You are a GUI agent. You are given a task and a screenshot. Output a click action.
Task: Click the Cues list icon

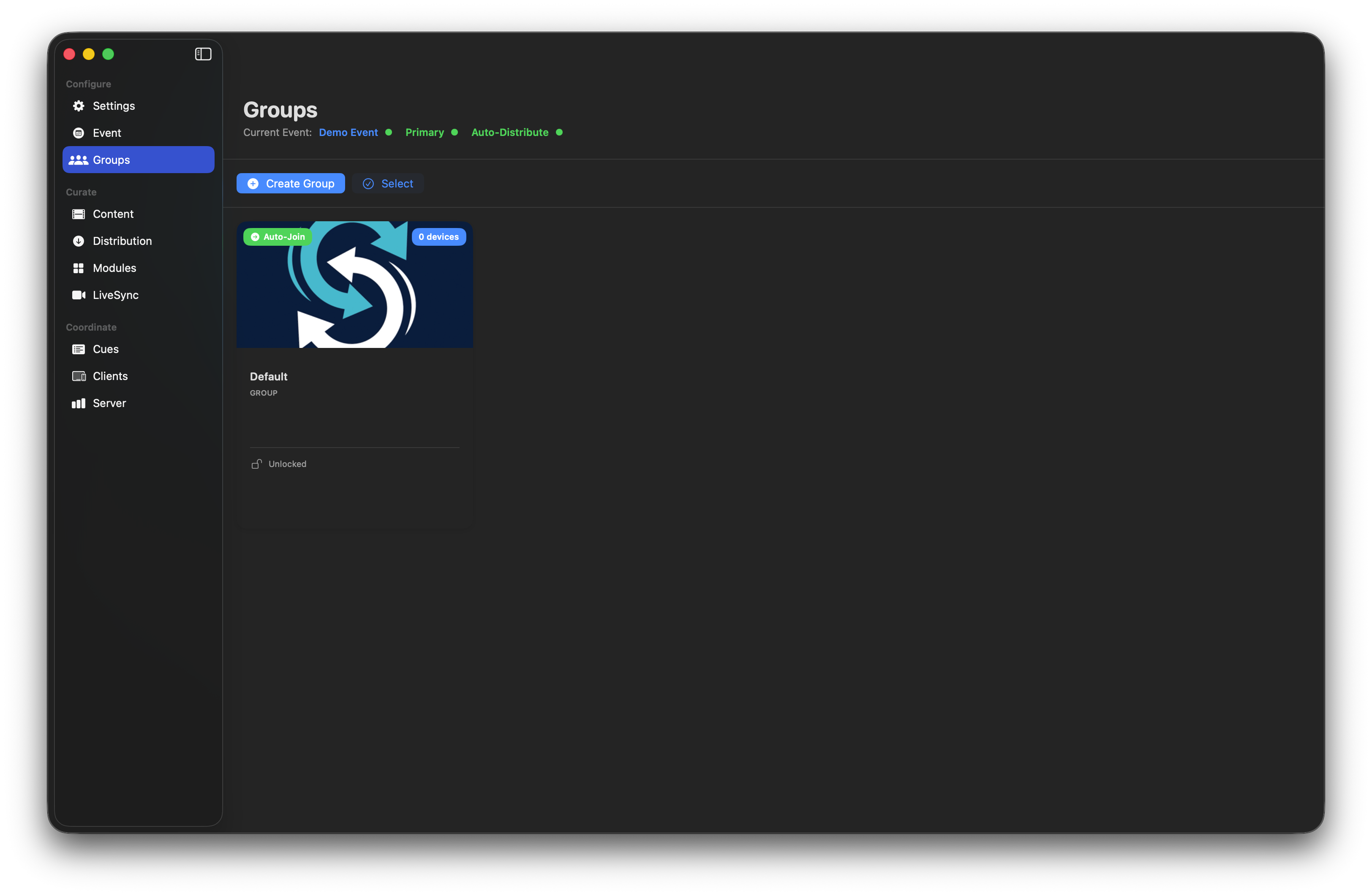coord(79,349)
